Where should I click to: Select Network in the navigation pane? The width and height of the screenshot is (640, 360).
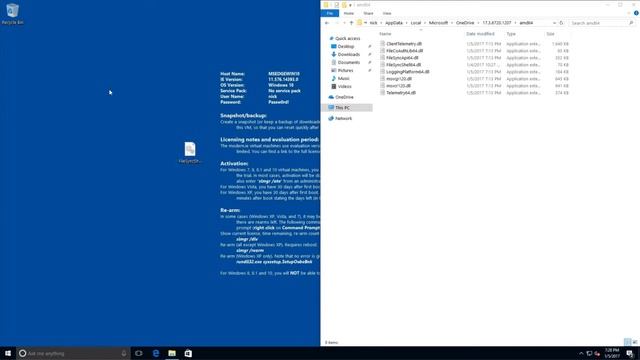(x=343, y=118)
